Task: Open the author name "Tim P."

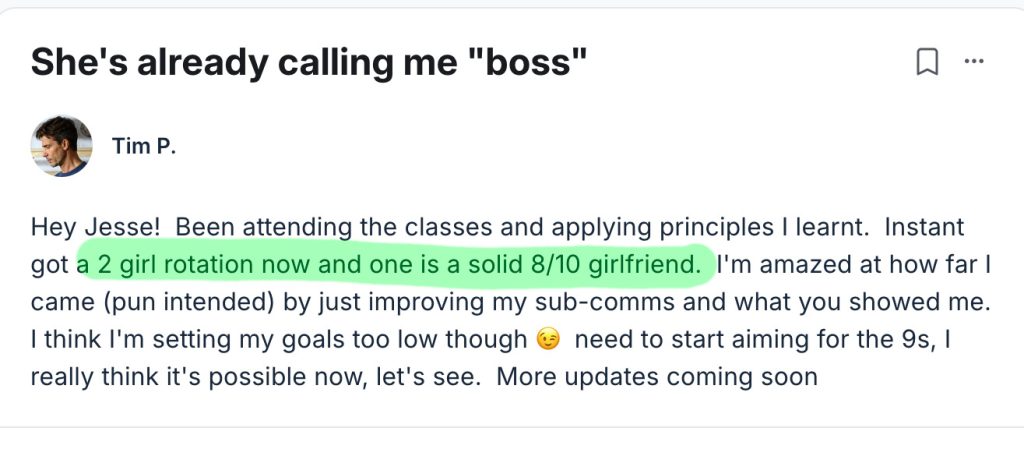Action: tap(144, 147)
